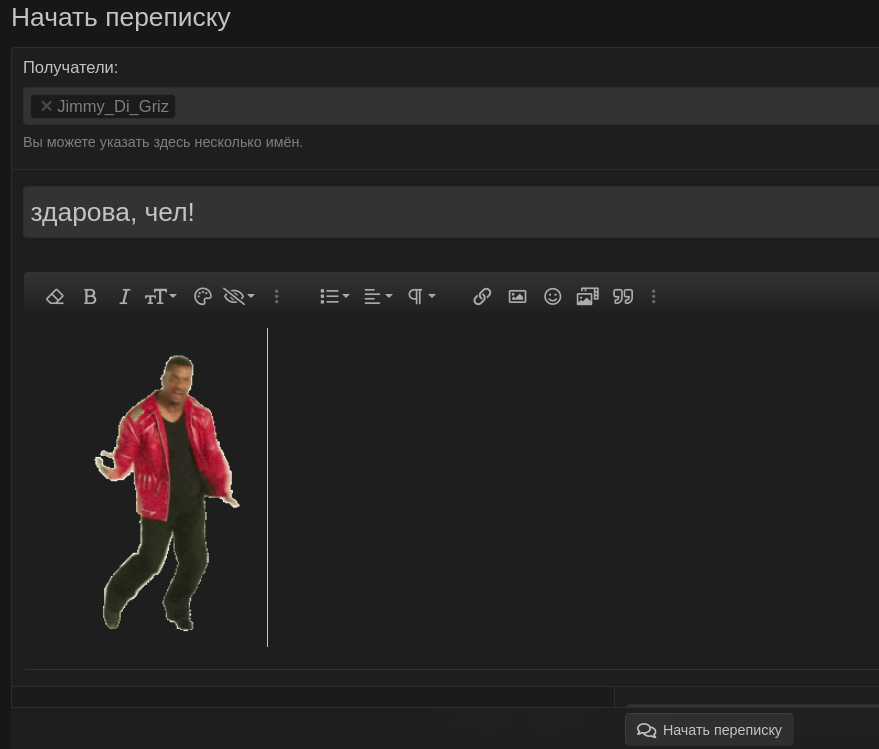Open the smilies emoji picker
Viewport: 879px width, 749px height.
tap(552, 297)
